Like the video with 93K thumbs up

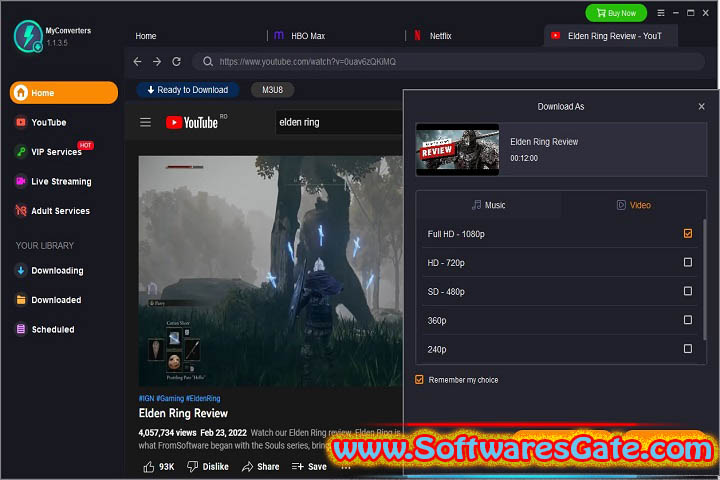pos(159,467)
